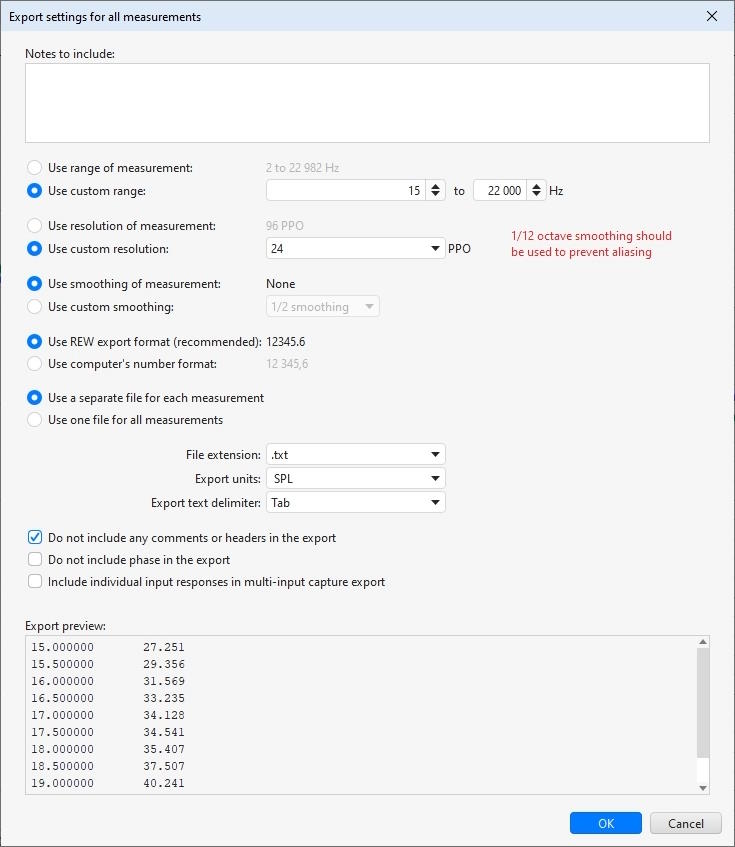Select Use one file for all measurements

point(35,420)
